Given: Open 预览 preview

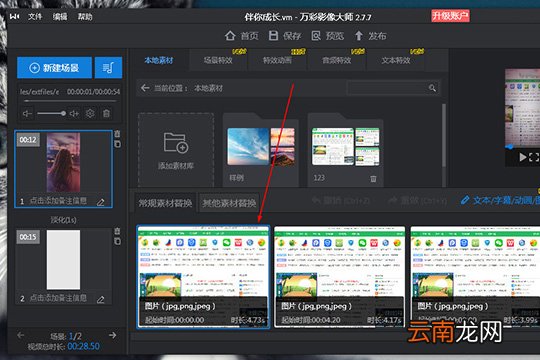Looking at the screenshot, I should [328, 35].
